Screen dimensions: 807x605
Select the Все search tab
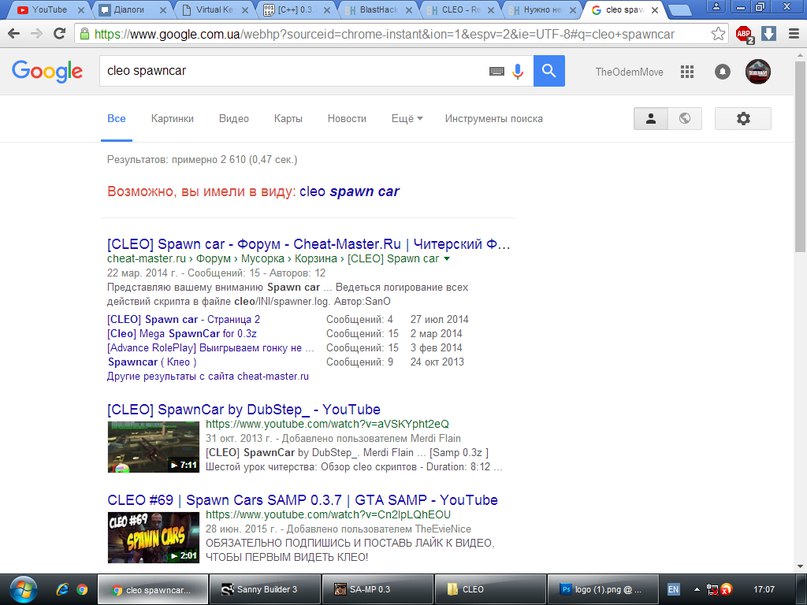point(116,119)
